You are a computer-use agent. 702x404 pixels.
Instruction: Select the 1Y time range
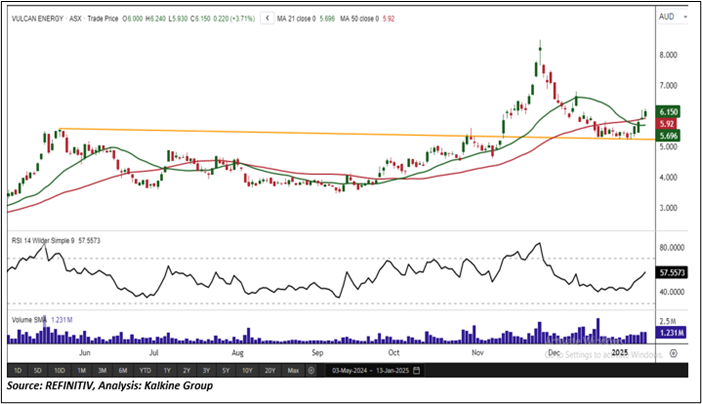[x=167, y=370]
